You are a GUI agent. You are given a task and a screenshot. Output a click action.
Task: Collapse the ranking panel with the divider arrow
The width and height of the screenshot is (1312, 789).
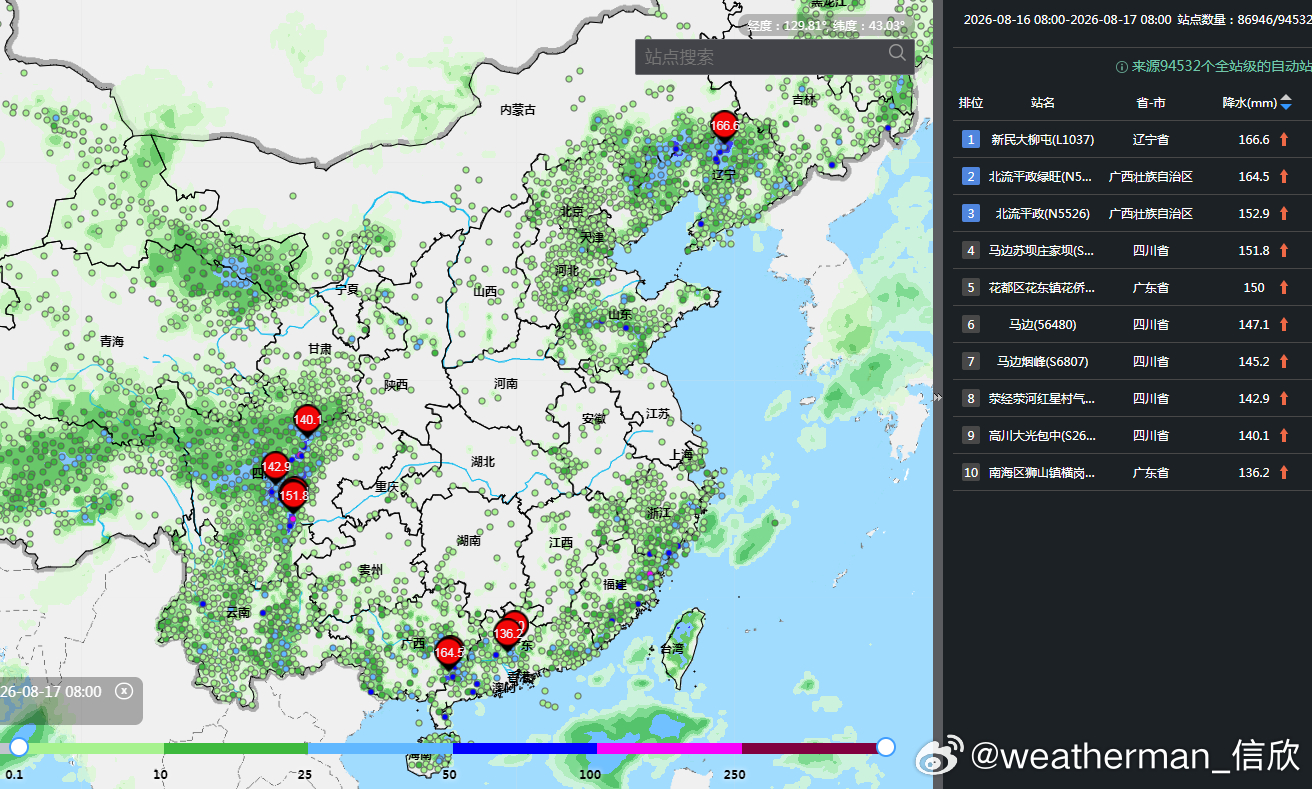point(938,397)
